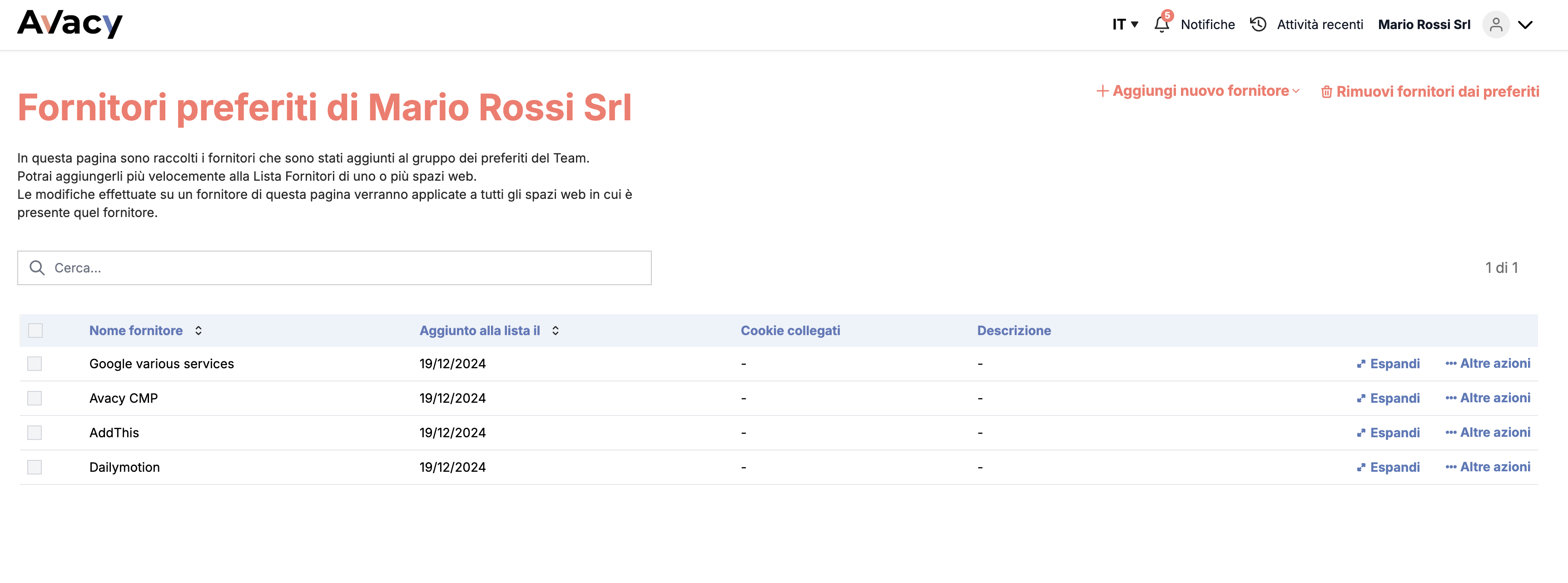Click the plus icon for adding supplier

[x=1102, y=91]
